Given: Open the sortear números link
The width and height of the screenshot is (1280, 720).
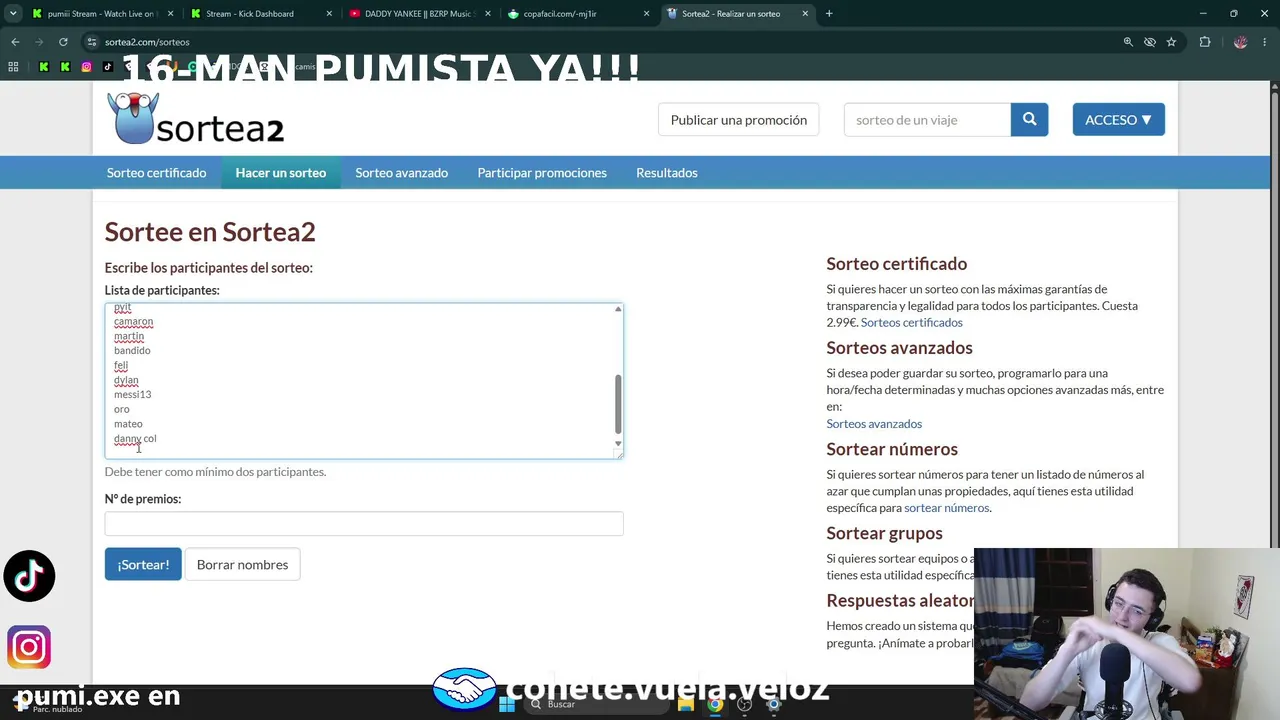Looking at the screenshot, I should coord(947,508).
